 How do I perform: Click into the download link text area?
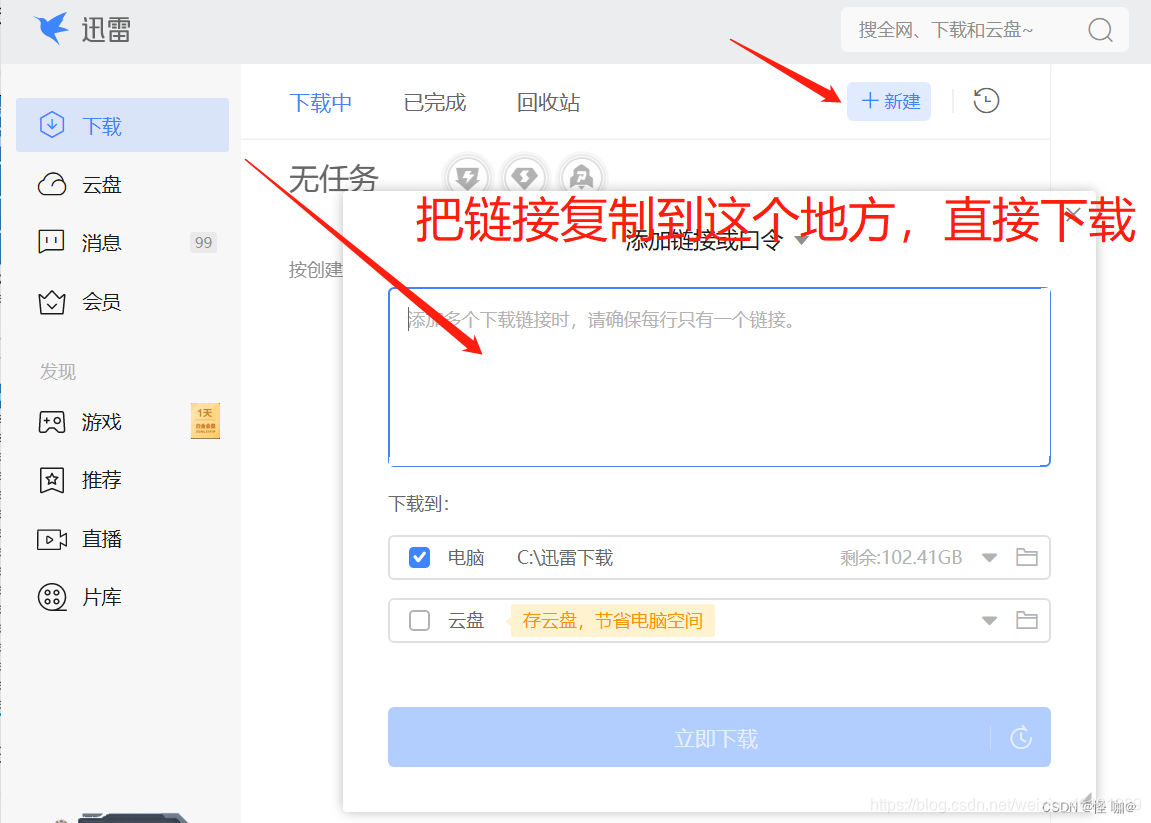click(719, 377)
